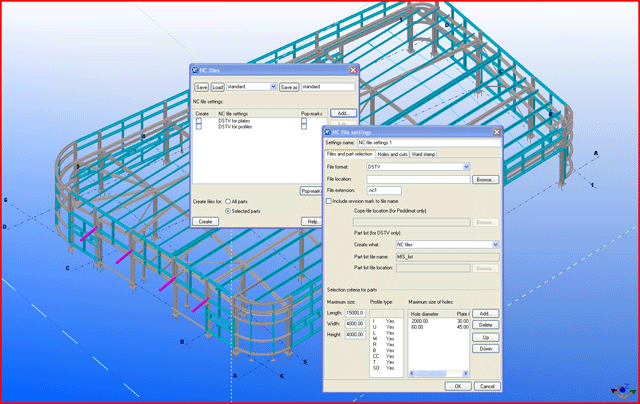Click the hole list scroll left arrow
The height and width of the screenshot is (404, 640).
coord(411,373)
